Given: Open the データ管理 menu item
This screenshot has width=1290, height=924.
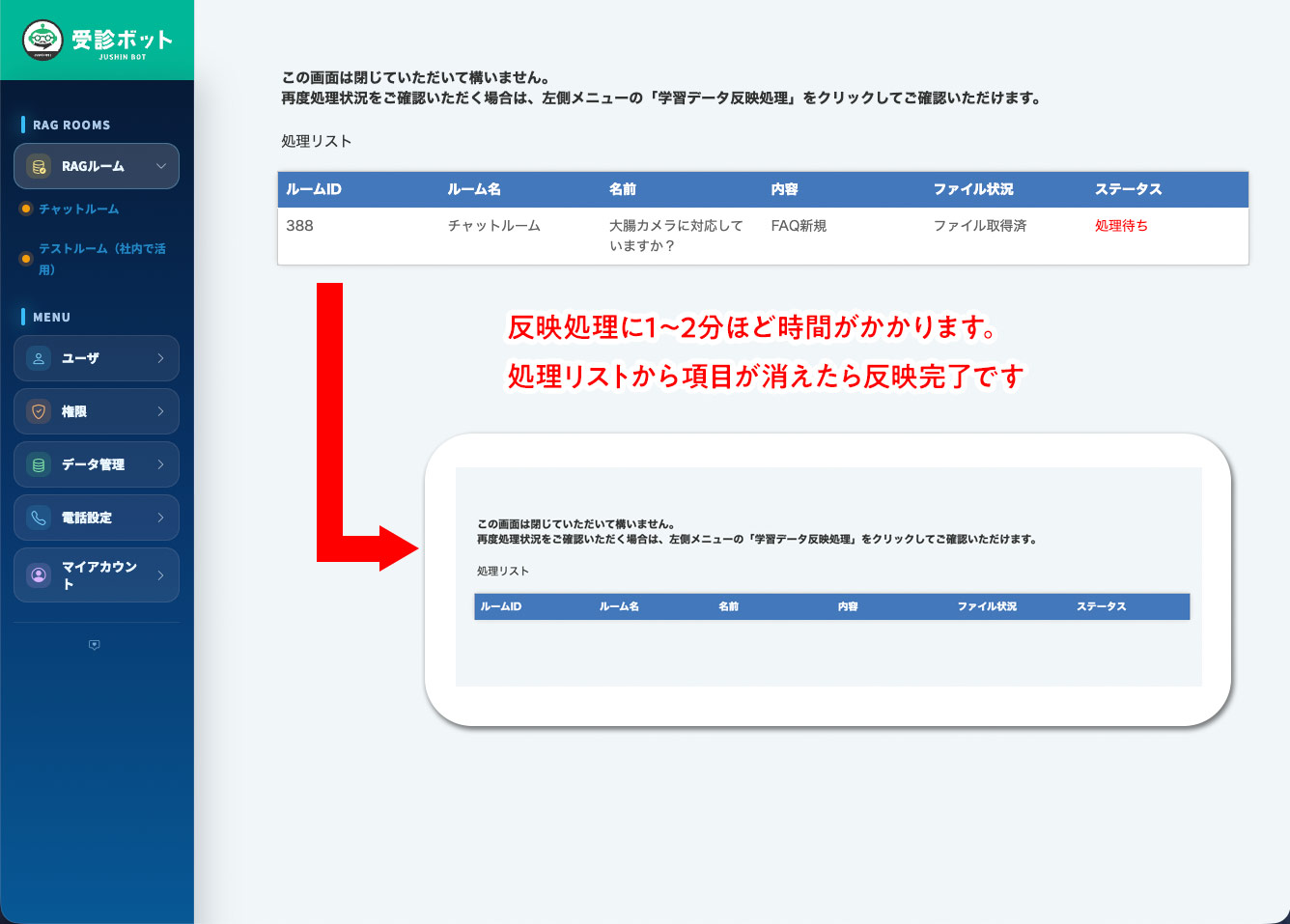Looking at the screenshot, I should coord(97,464).
